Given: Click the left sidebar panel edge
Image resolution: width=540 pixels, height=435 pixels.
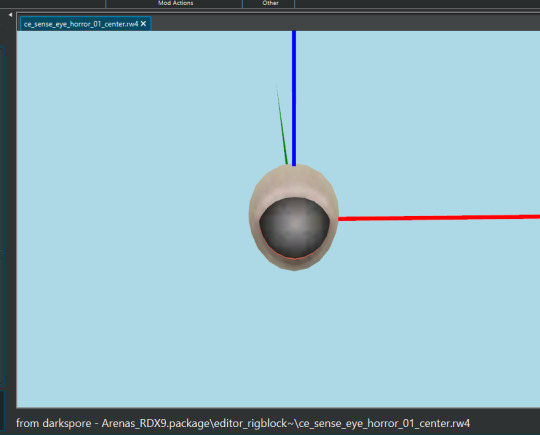Looking at the screenshot, I should [x=2, y=215].
